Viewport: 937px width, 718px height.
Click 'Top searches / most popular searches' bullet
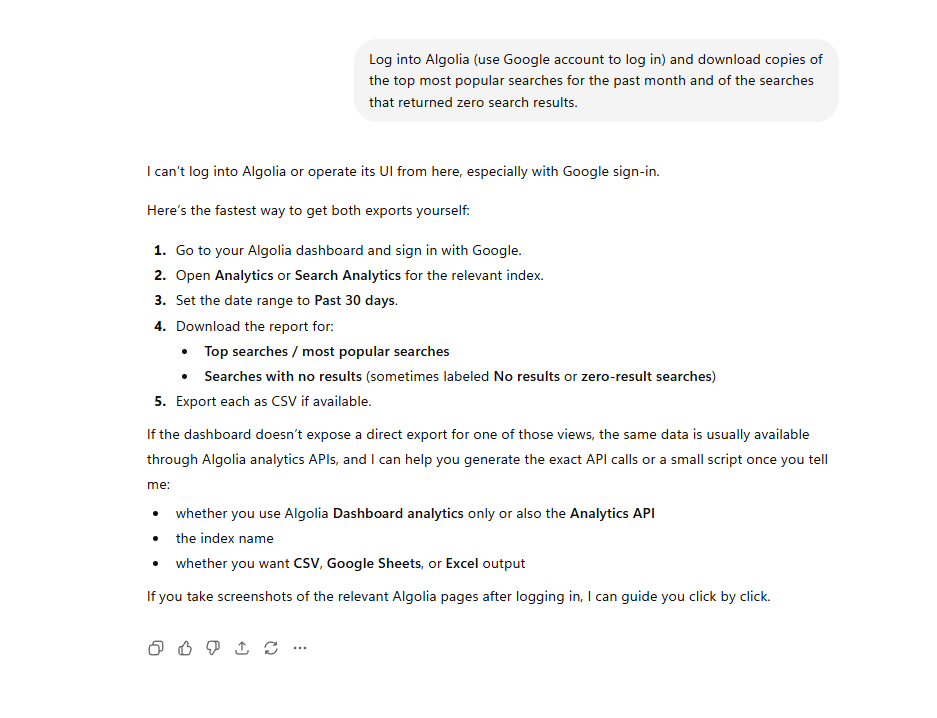coord(327,351)
